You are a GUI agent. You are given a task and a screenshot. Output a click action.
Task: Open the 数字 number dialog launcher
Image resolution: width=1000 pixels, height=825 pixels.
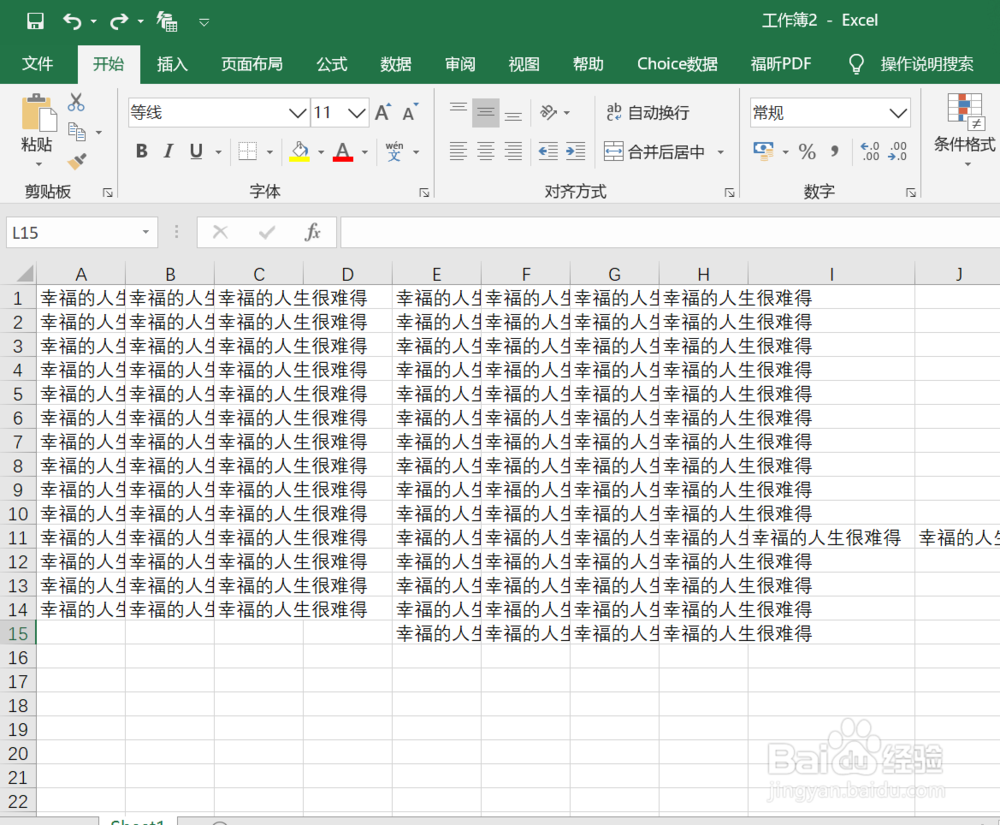(911, 193)
